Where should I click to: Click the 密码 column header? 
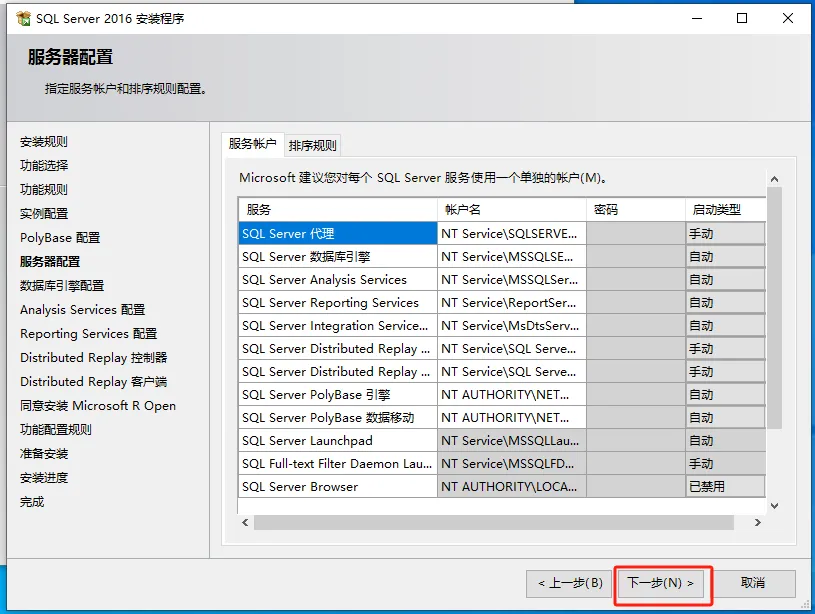(636, 210)
